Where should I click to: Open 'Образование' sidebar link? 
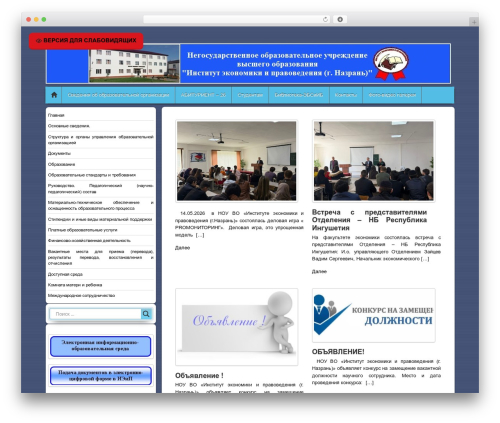click(61, 164)
